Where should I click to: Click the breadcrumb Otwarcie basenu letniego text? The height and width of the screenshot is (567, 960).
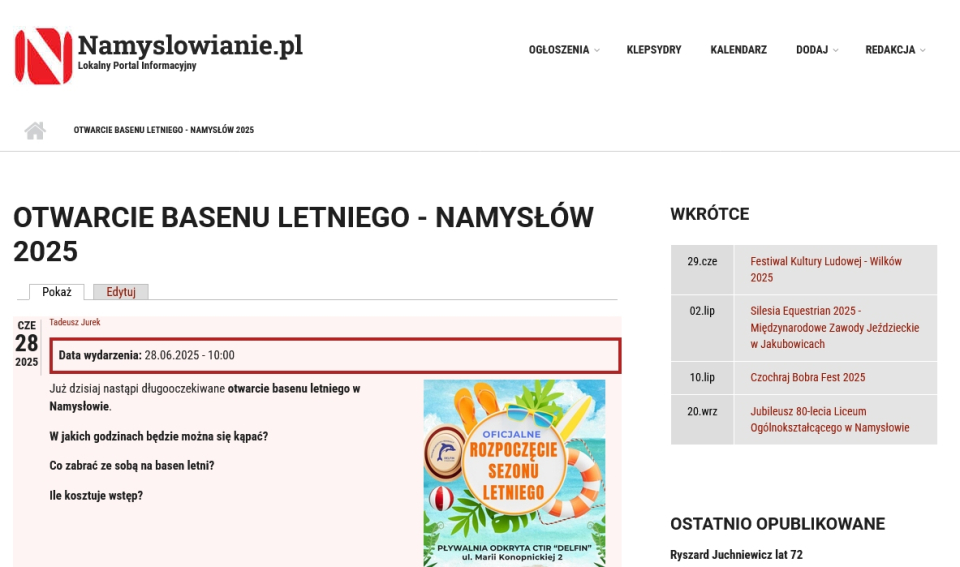(163, 130)
